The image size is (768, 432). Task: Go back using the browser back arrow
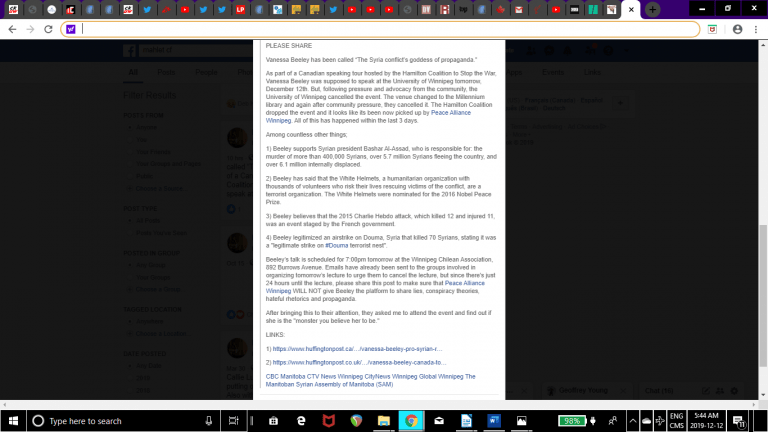12,30
